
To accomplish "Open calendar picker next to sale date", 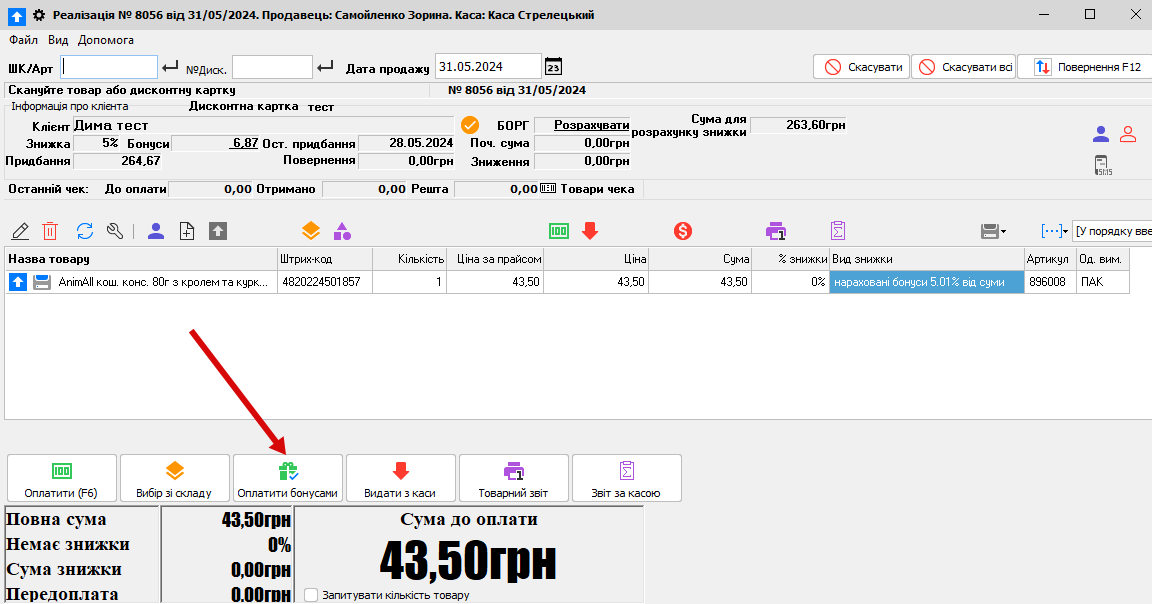I will click(x=553, y=67).
